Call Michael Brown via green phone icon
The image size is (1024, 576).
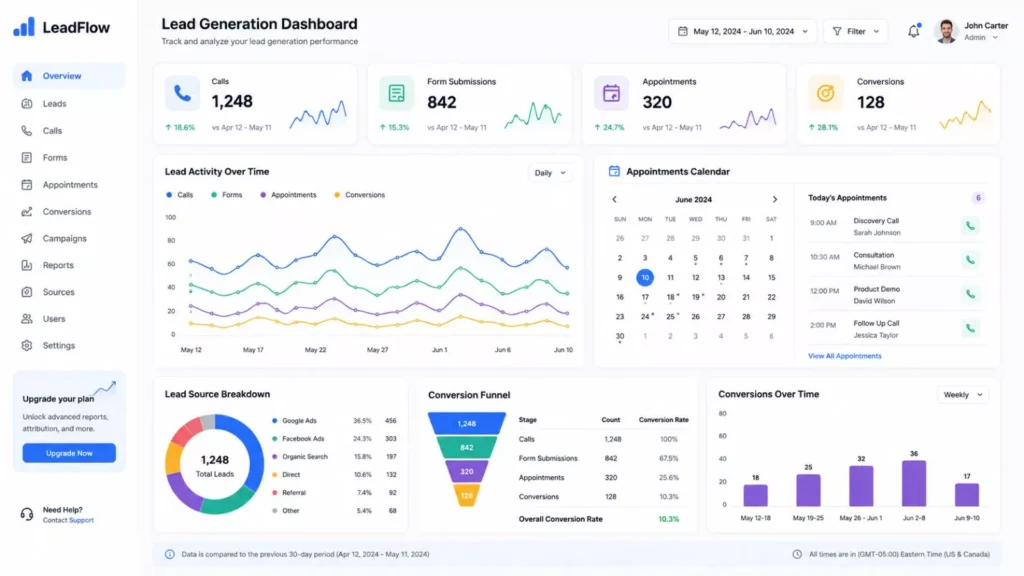(x=970, y=260)
